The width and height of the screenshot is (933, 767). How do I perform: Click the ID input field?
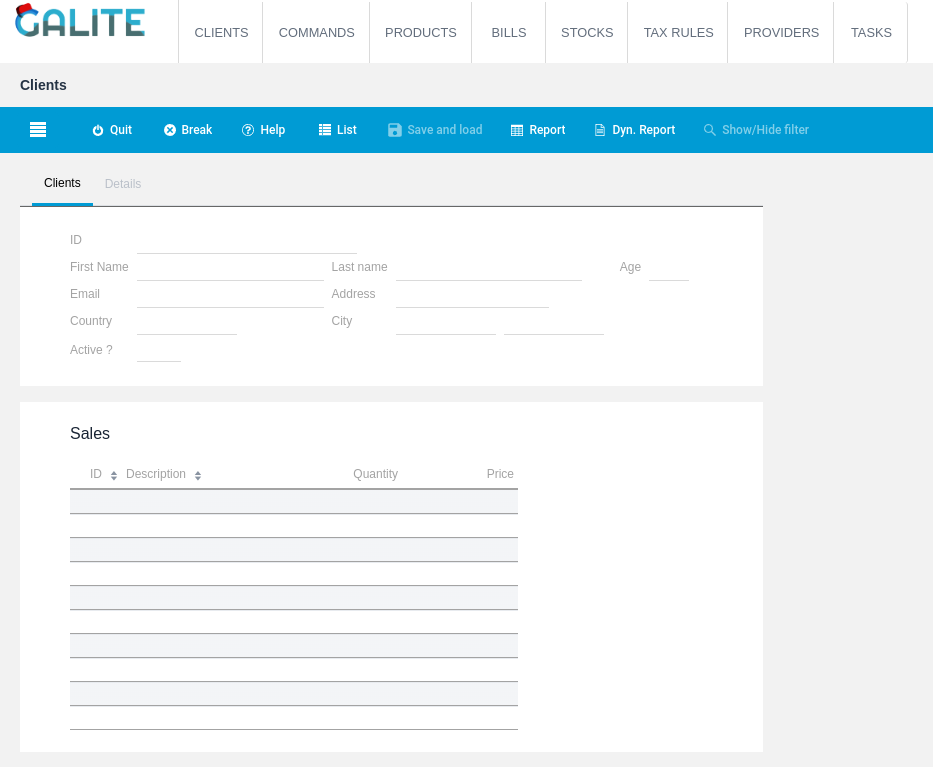pos(247,241)
